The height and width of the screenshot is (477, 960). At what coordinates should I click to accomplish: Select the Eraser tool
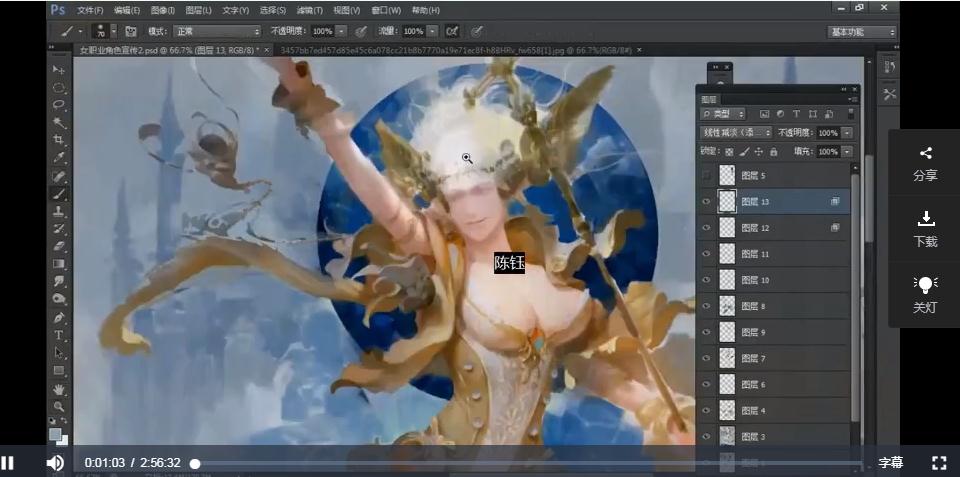59,247
